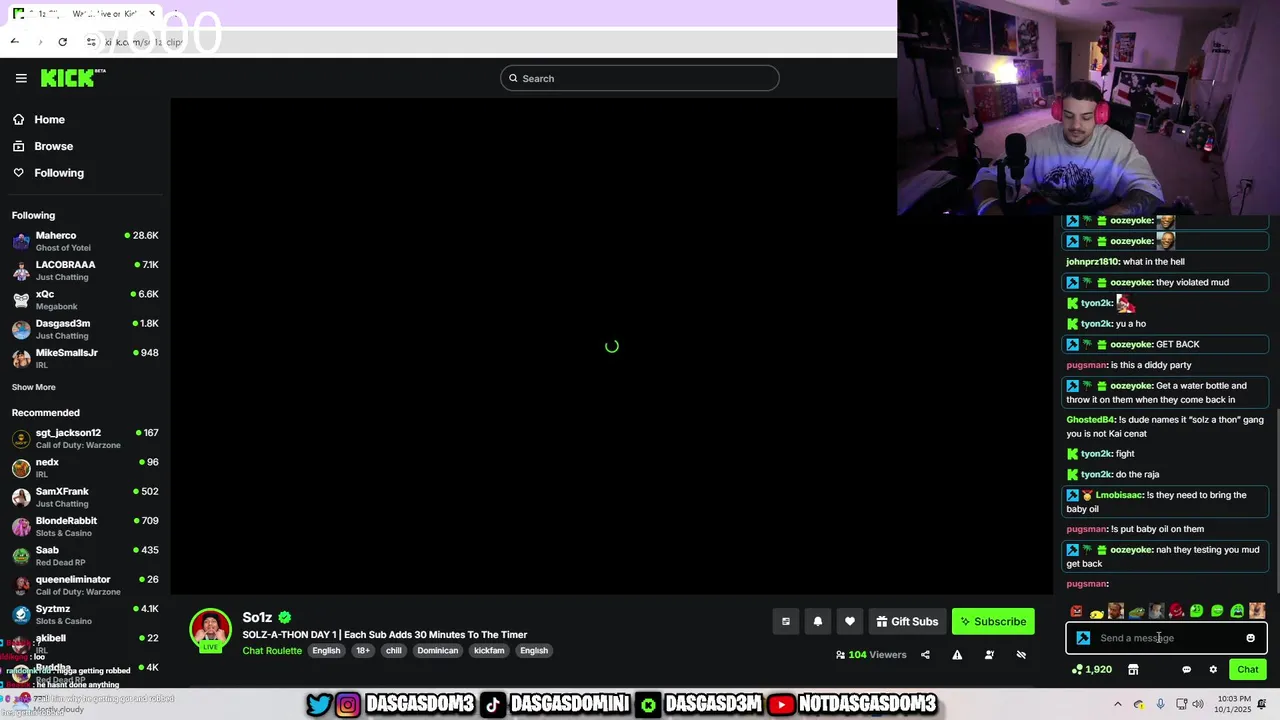Toggle follow with the heart button
Image resolution: width=1280 pixels, height=720 pixels.
tap(850, 621)
